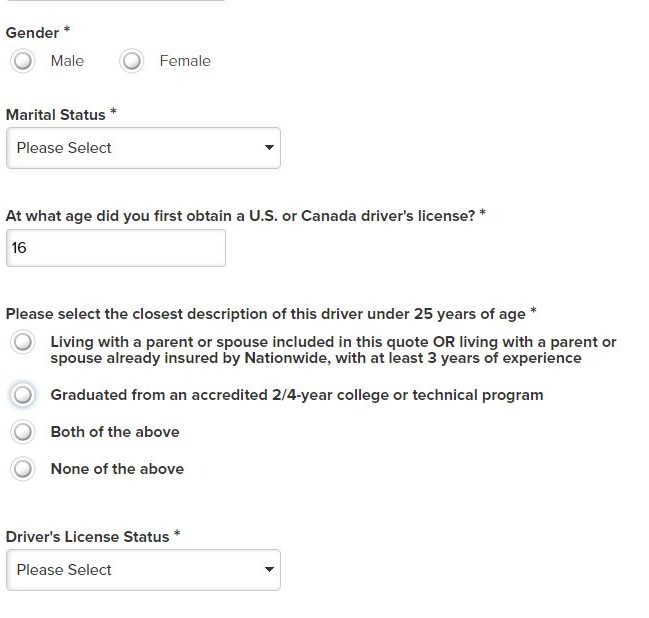Click the "Marital Status" field label
This screenshot has height=618, width=649.
pos(56,115)
